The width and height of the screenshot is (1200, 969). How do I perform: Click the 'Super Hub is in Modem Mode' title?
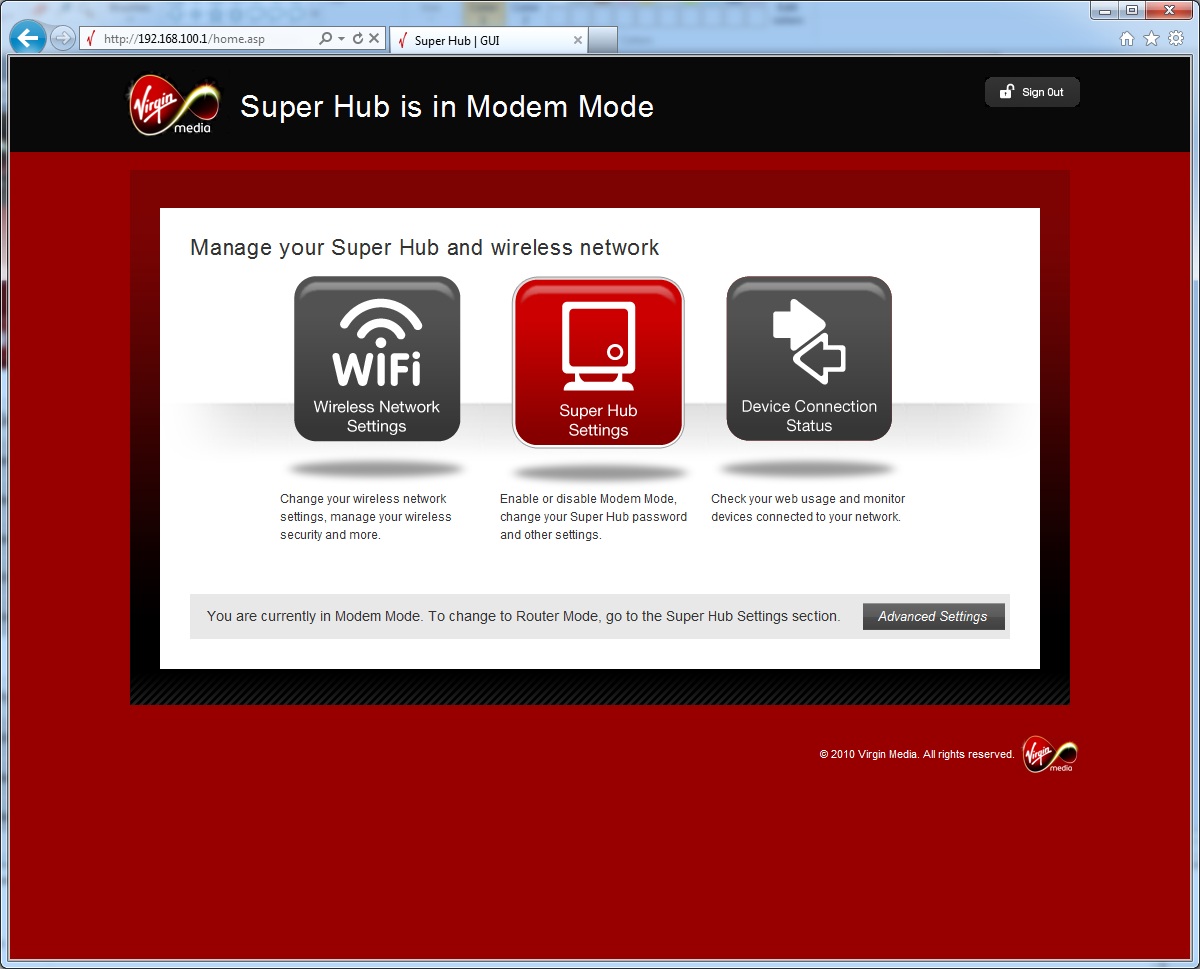[447, 107]
